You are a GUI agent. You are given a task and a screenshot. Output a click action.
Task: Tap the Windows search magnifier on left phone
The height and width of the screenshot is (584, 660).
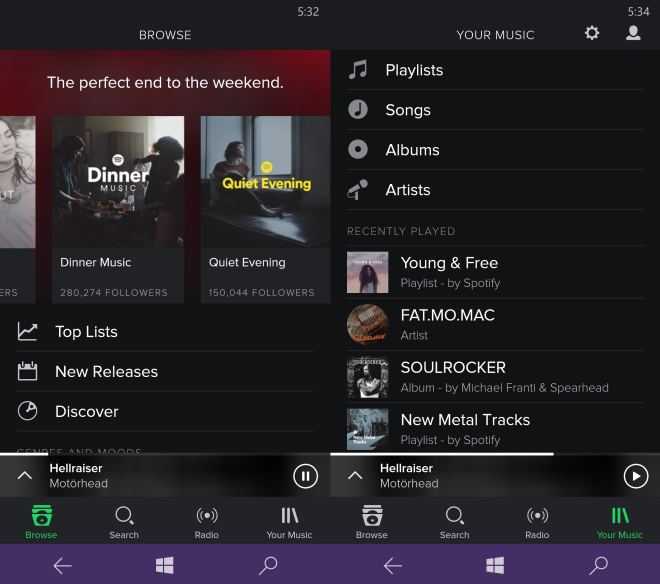pyautogui.click(x=268, y=565)
